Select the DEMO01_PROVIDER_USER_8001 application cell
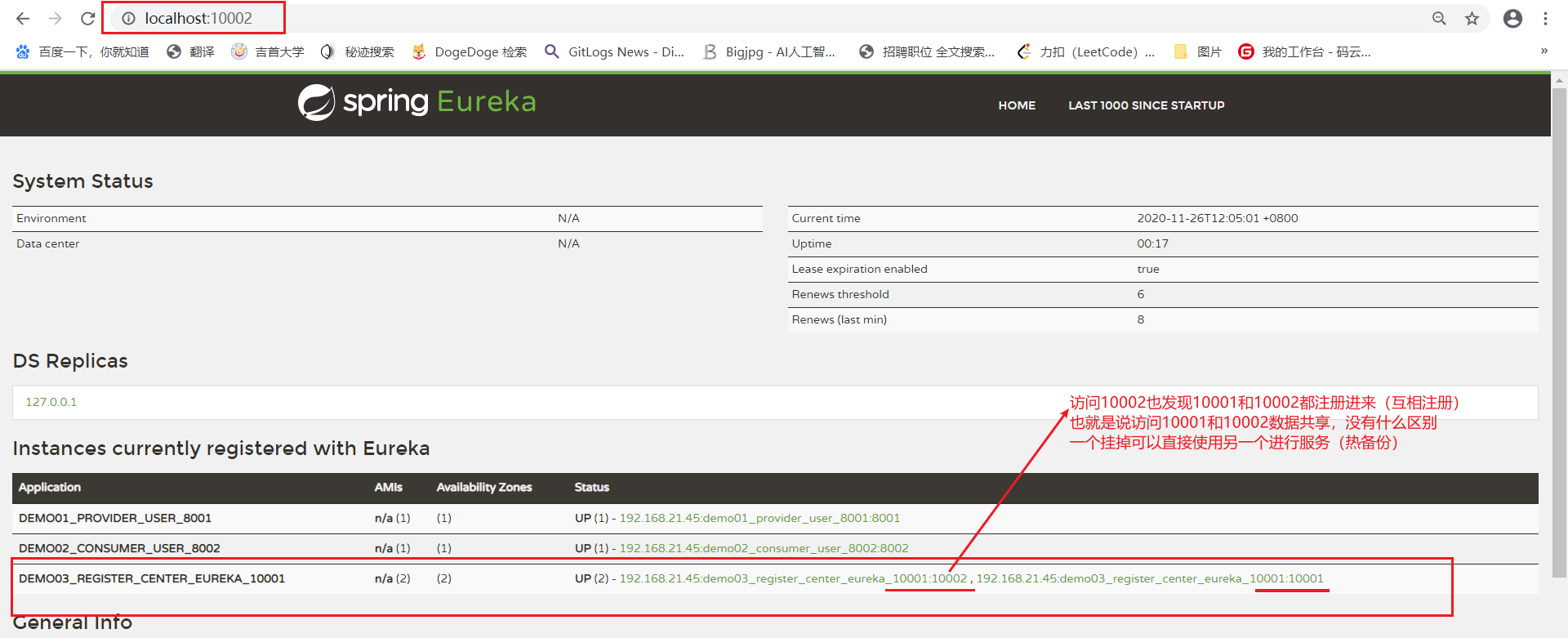 point(115,518)
